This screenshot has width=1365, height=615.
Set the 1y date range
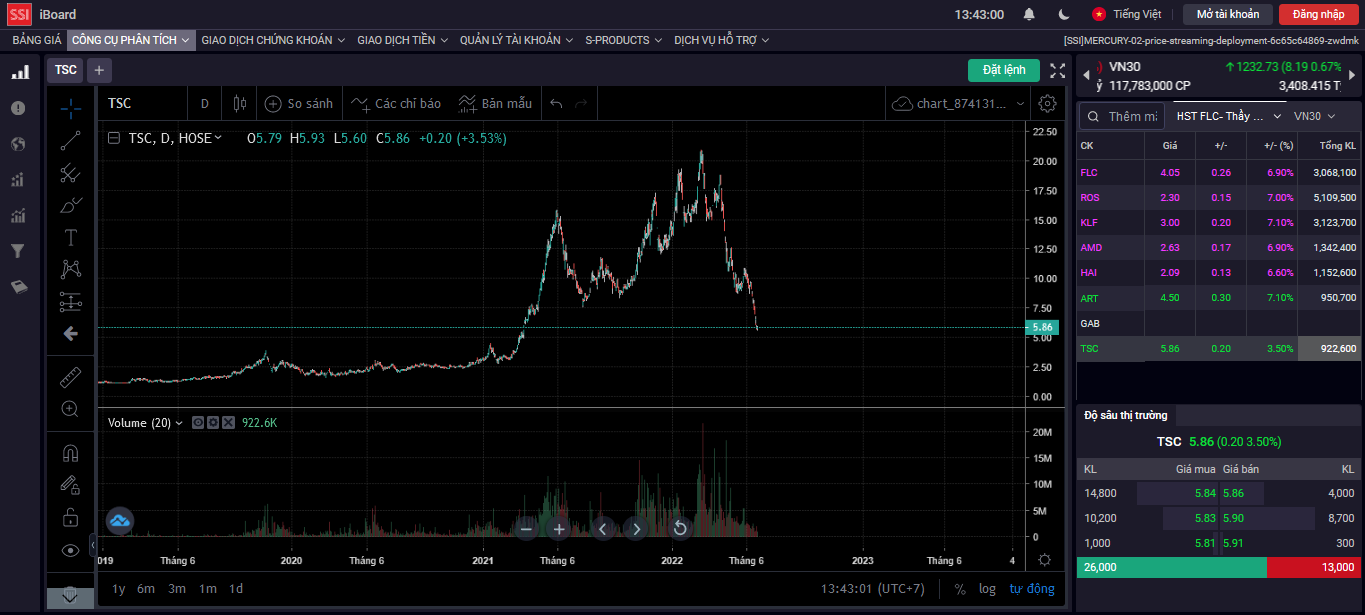[119, 589]
